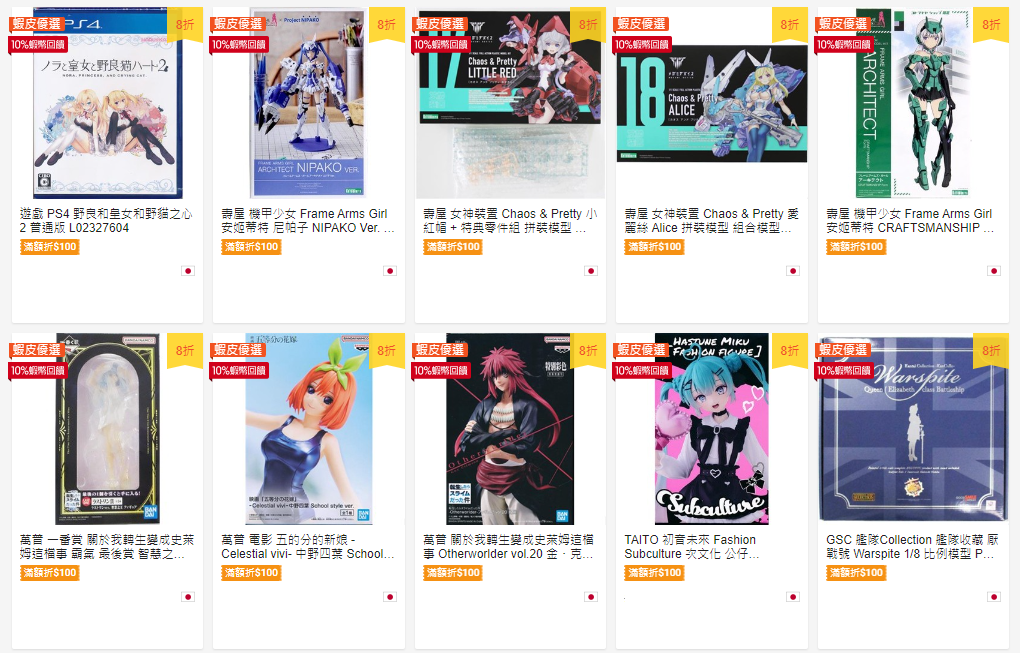
Task: Open TAITO 初音未來 Fashion Subculture title
Action: (691, 546)
